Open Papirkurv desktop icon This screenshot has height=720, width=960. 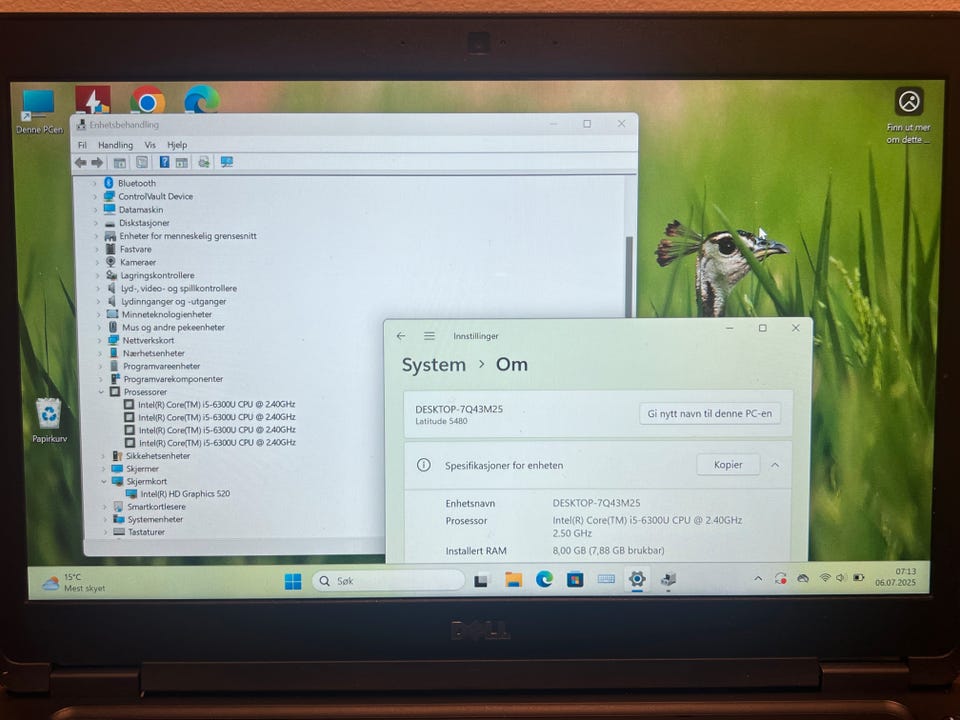pos(49,420)
